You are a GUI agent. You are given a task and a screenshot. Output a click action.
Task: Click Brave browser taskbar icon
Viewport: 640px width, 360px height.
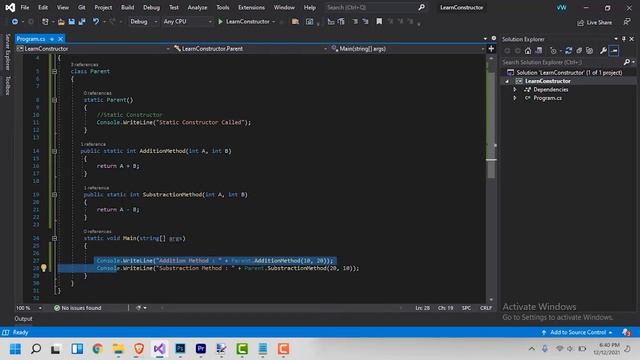(139, 349)
